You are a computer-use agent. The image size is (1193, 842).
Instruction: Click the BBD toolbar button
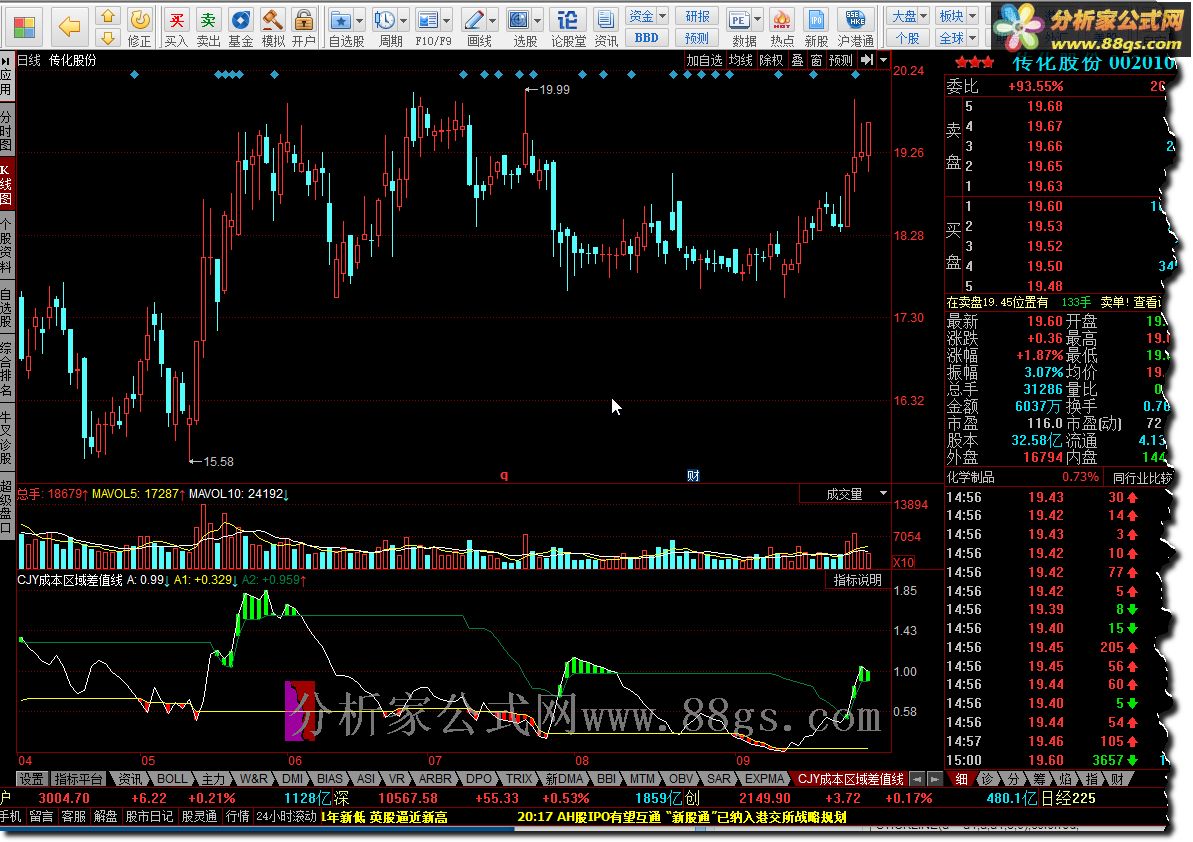coord(647,37)
